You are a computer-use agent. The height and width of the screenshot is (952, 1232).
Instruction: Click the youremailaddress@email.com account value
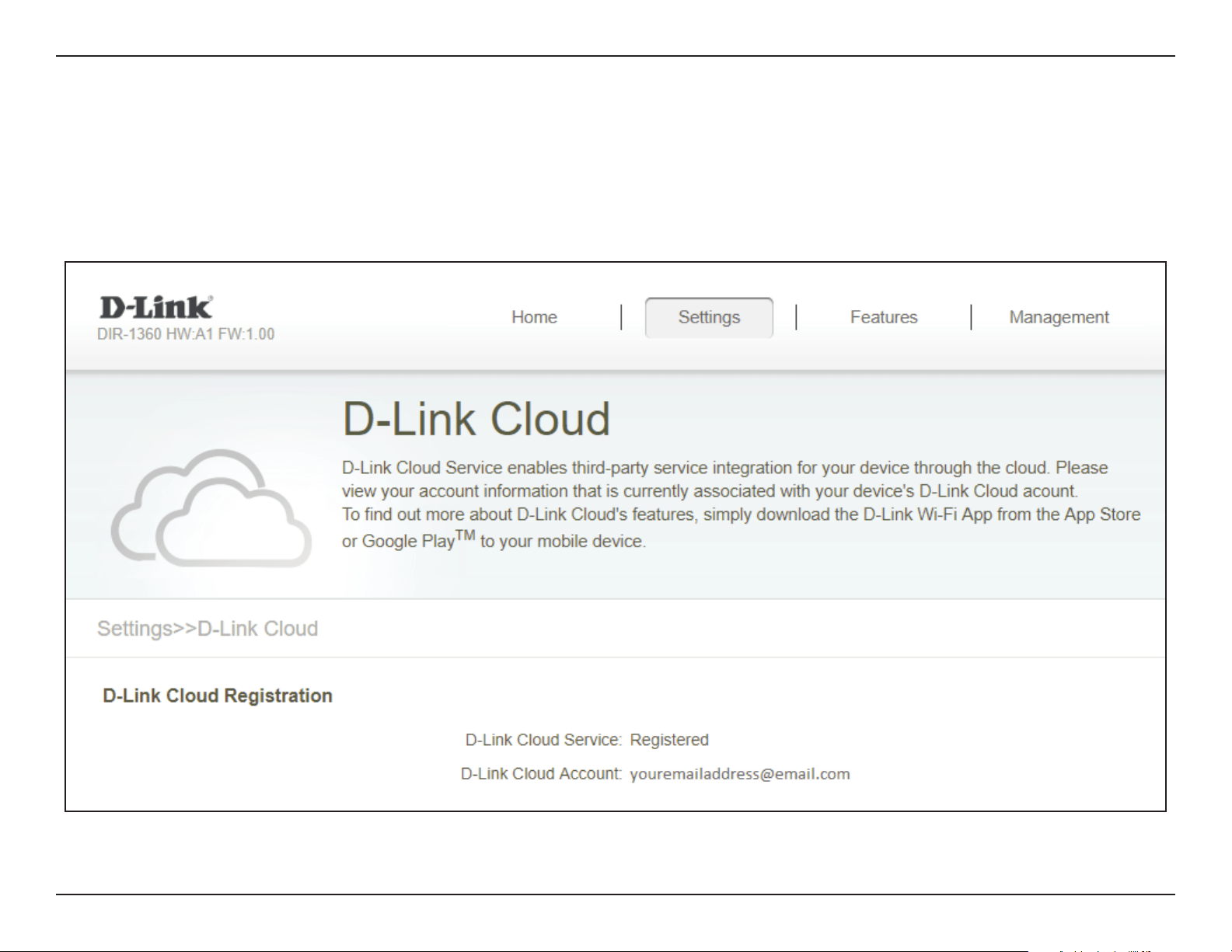pos(740,774)
